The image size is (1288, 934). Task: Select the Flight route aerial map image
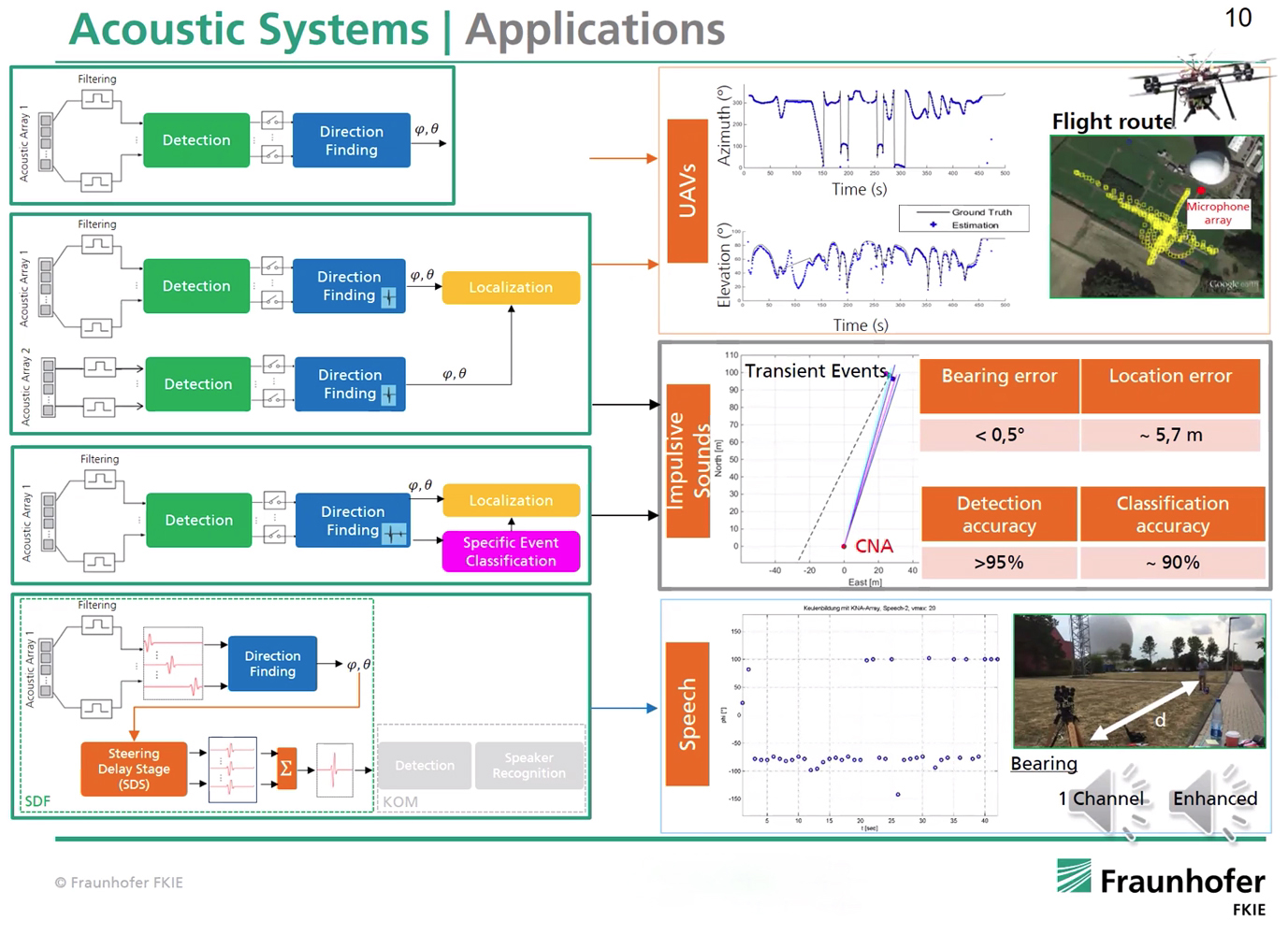pos(1157,217)
